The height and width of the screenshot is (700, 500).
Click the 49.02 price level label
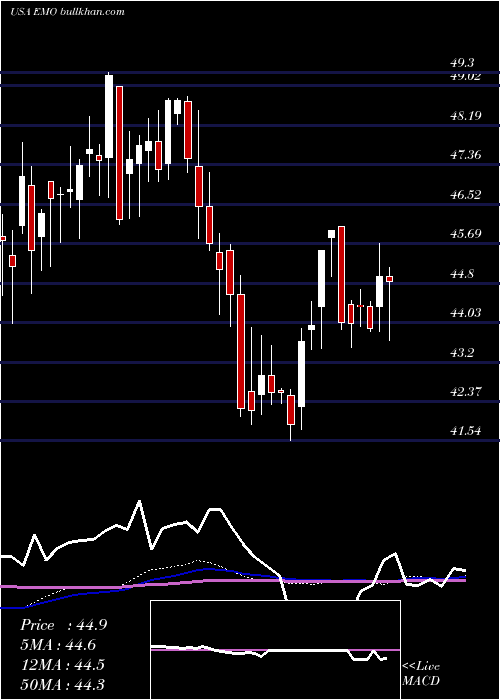pos(465,77)
